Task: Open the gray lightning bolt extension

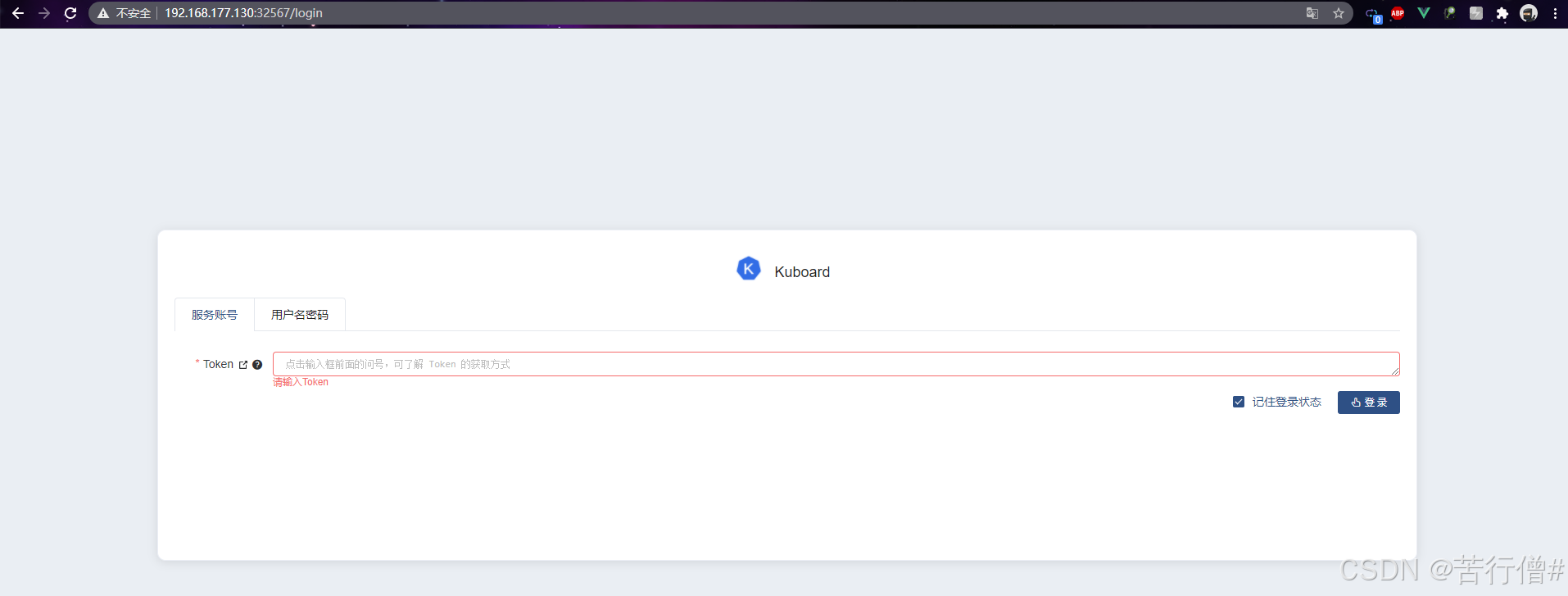Action: click(x=1476, y=13)
